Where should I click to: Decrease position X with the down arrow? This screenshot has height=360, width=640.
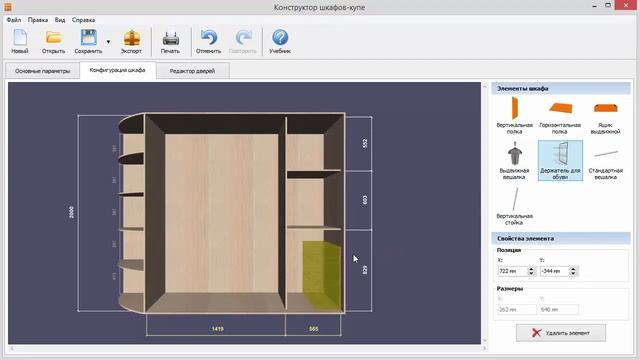[531, 273]
